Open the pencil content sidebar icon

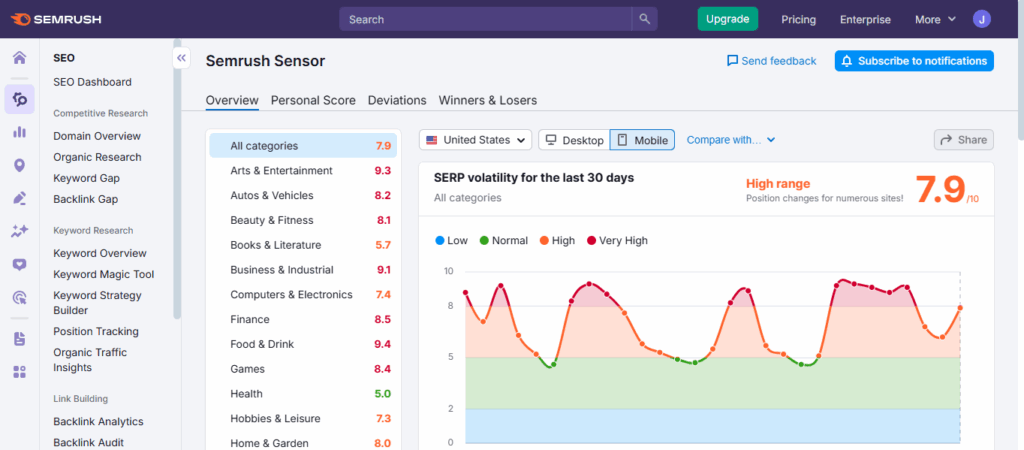[20, 198]
